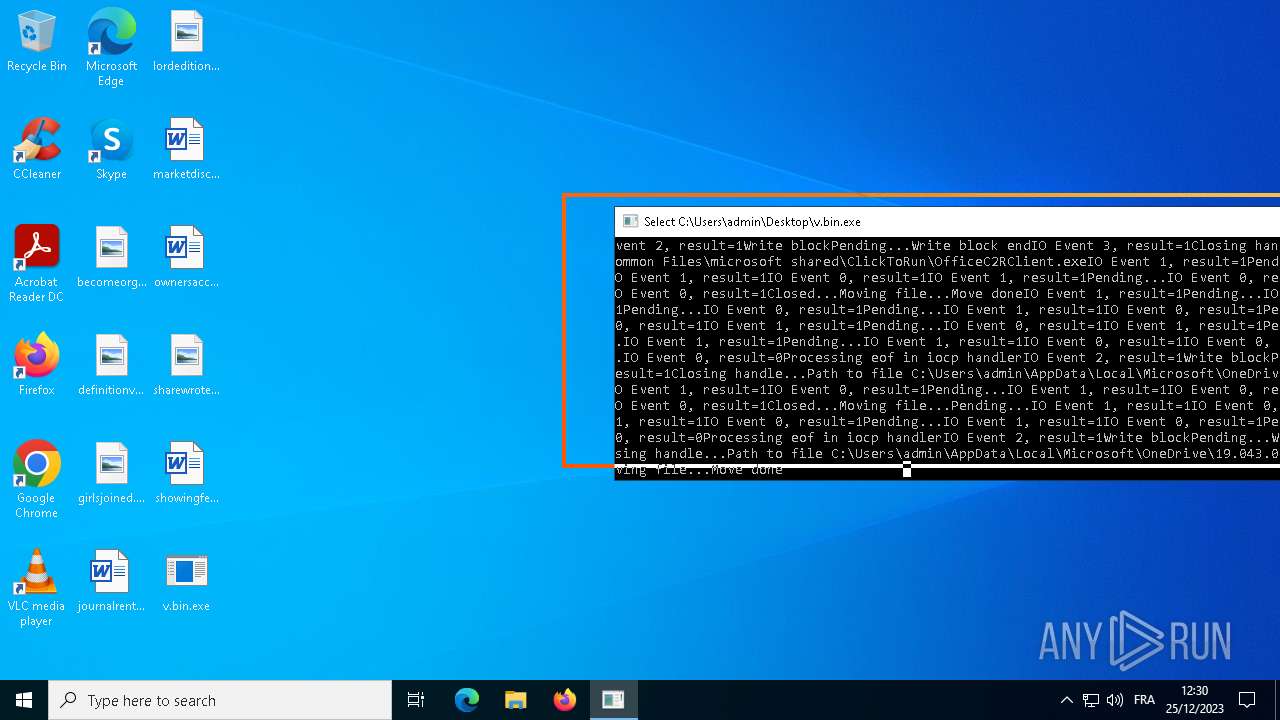Click the 'Moving file...Move done' console line
The image size is (1280, 720).
click(699, 470)
